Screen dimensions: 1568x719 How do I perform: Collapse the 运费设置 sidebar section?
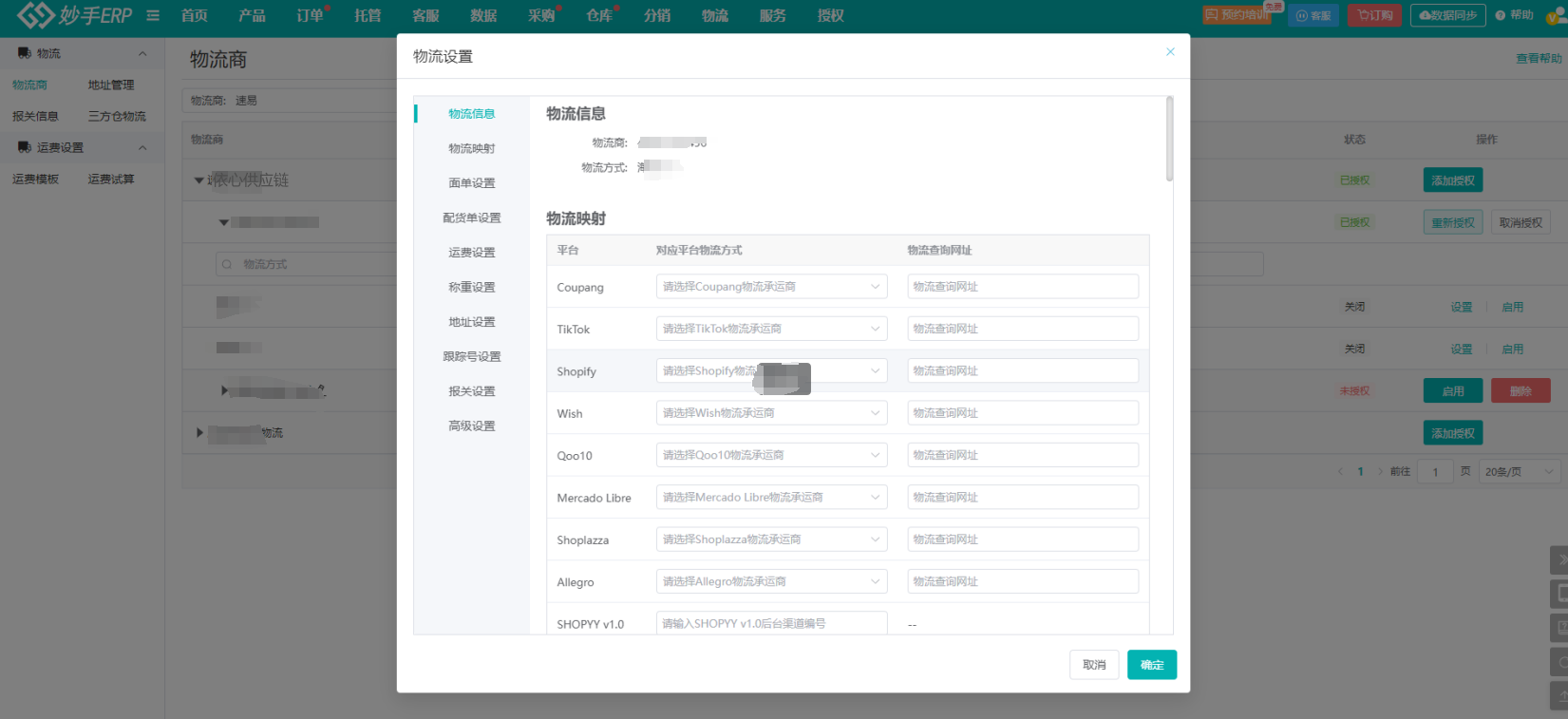142,148
